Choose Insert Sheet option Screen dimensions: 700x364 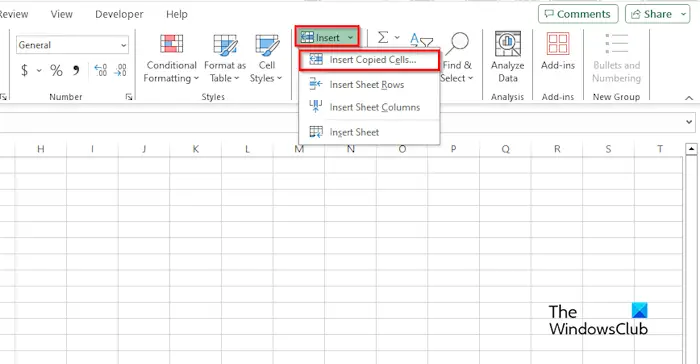pyautogui.click(x=369, y=132)
